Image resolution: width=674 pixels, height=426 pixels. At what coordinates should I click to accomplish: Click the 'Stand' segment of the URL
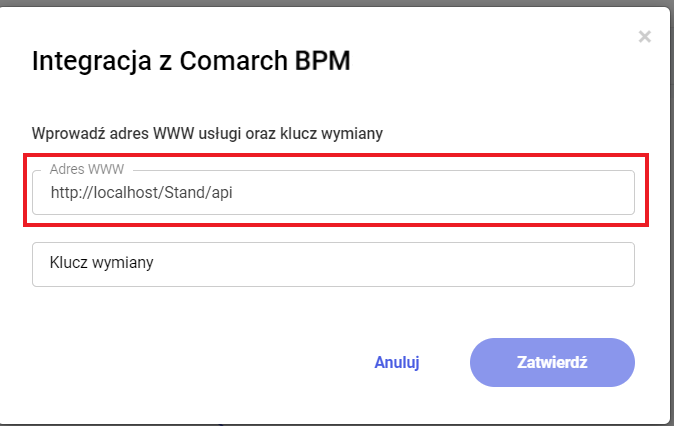(182, 193)
